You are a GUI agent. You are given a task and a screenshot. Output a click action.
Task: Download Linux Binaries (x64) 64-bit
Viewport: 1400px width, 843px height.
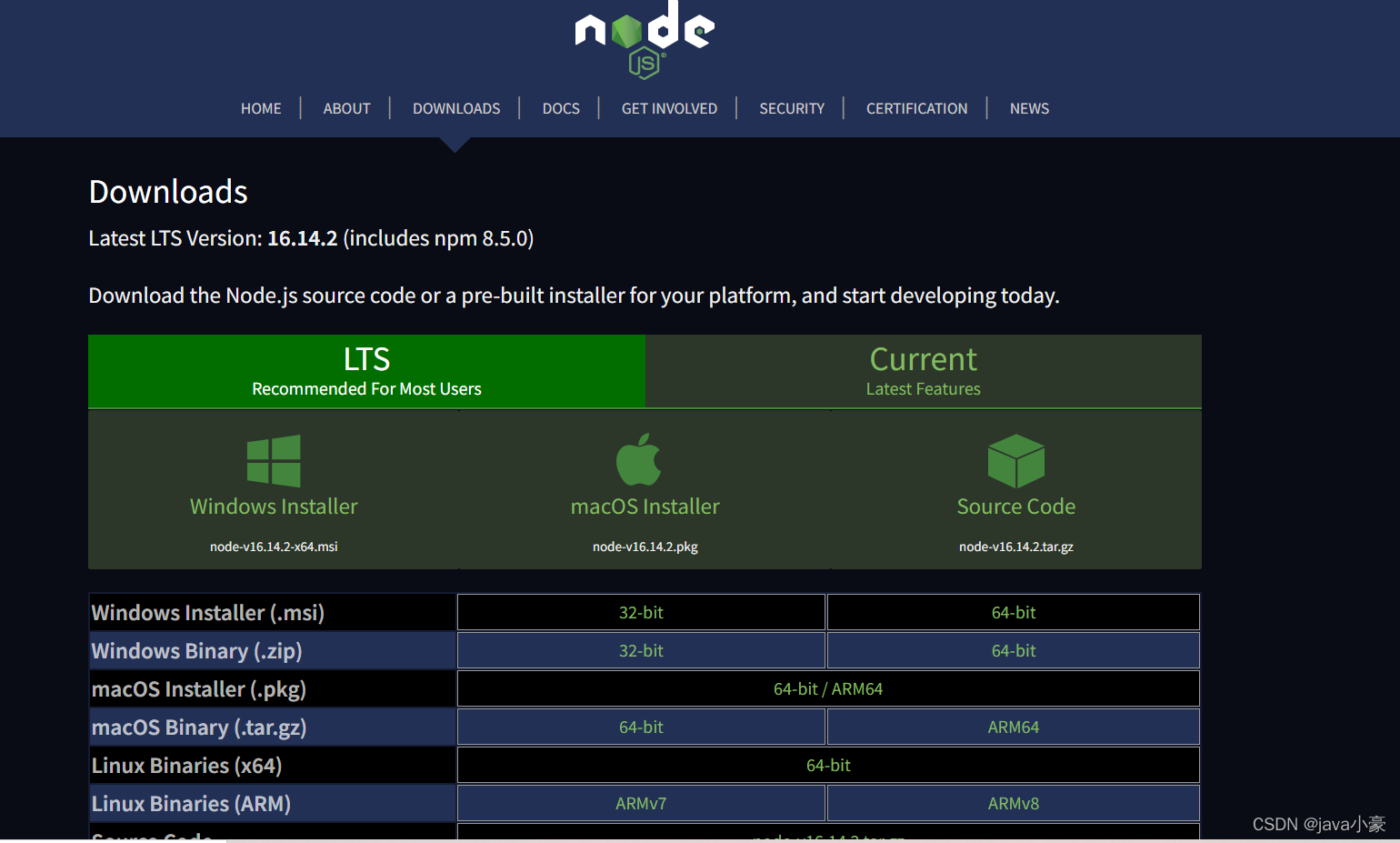[x=828, y=765]
